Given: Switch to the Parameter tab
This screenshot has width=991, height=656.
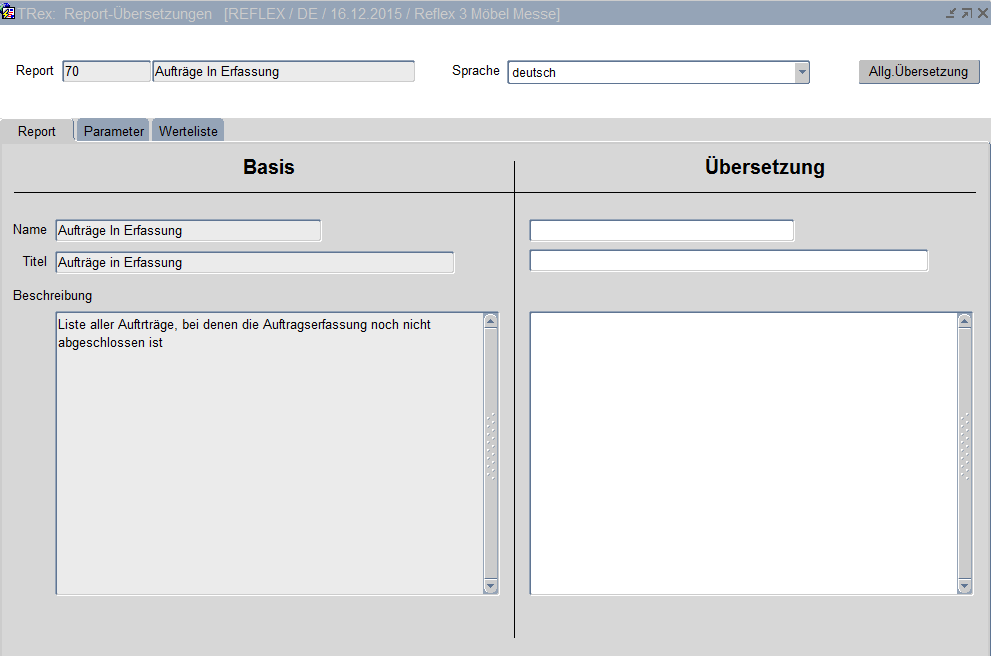Looking at the screenshot, I should coord(113,131).
